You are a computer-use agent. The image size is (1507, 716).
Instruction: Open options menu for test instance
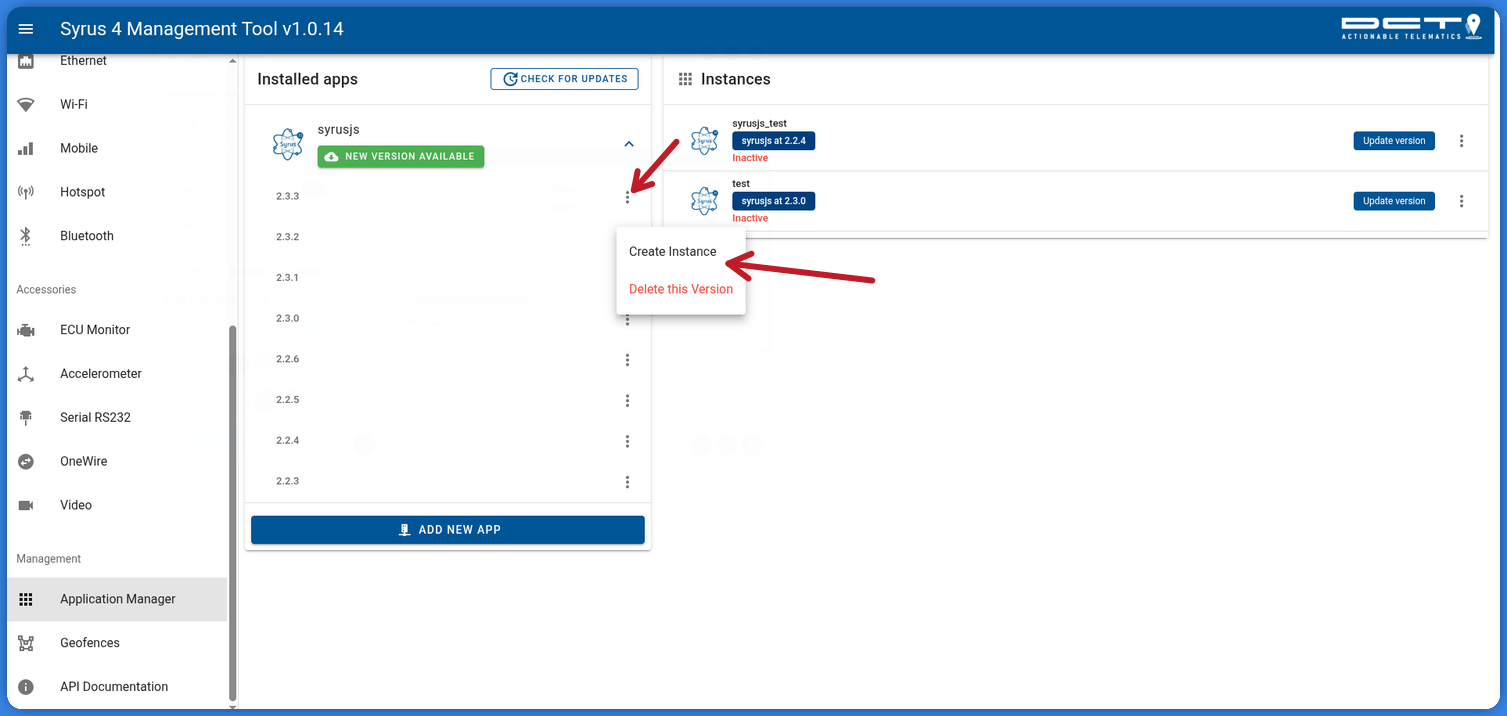[x=1461, y=201]
